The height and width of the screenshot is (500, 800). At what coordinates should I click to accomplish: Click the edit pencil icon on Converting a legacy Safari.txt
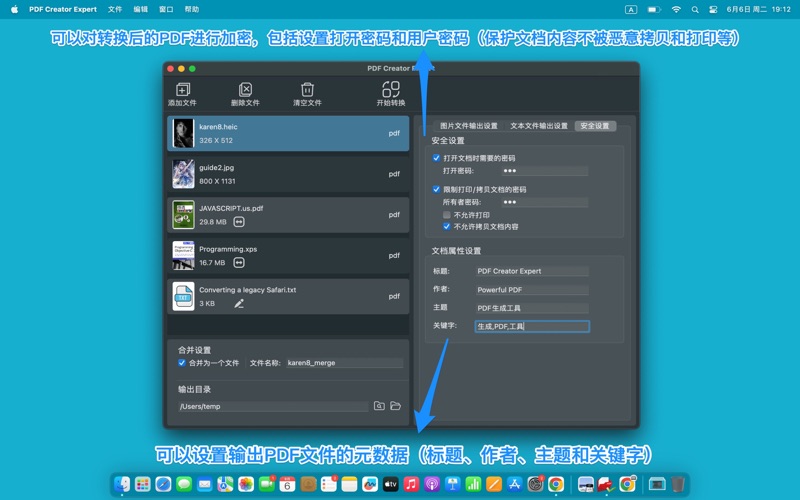[239, 304]
